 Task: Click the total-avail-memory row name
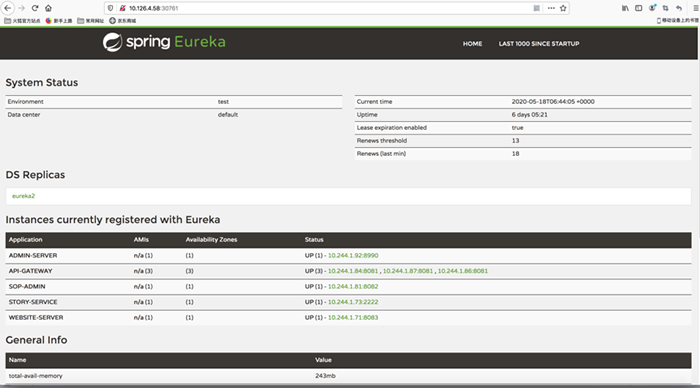(x=36, y=376)
